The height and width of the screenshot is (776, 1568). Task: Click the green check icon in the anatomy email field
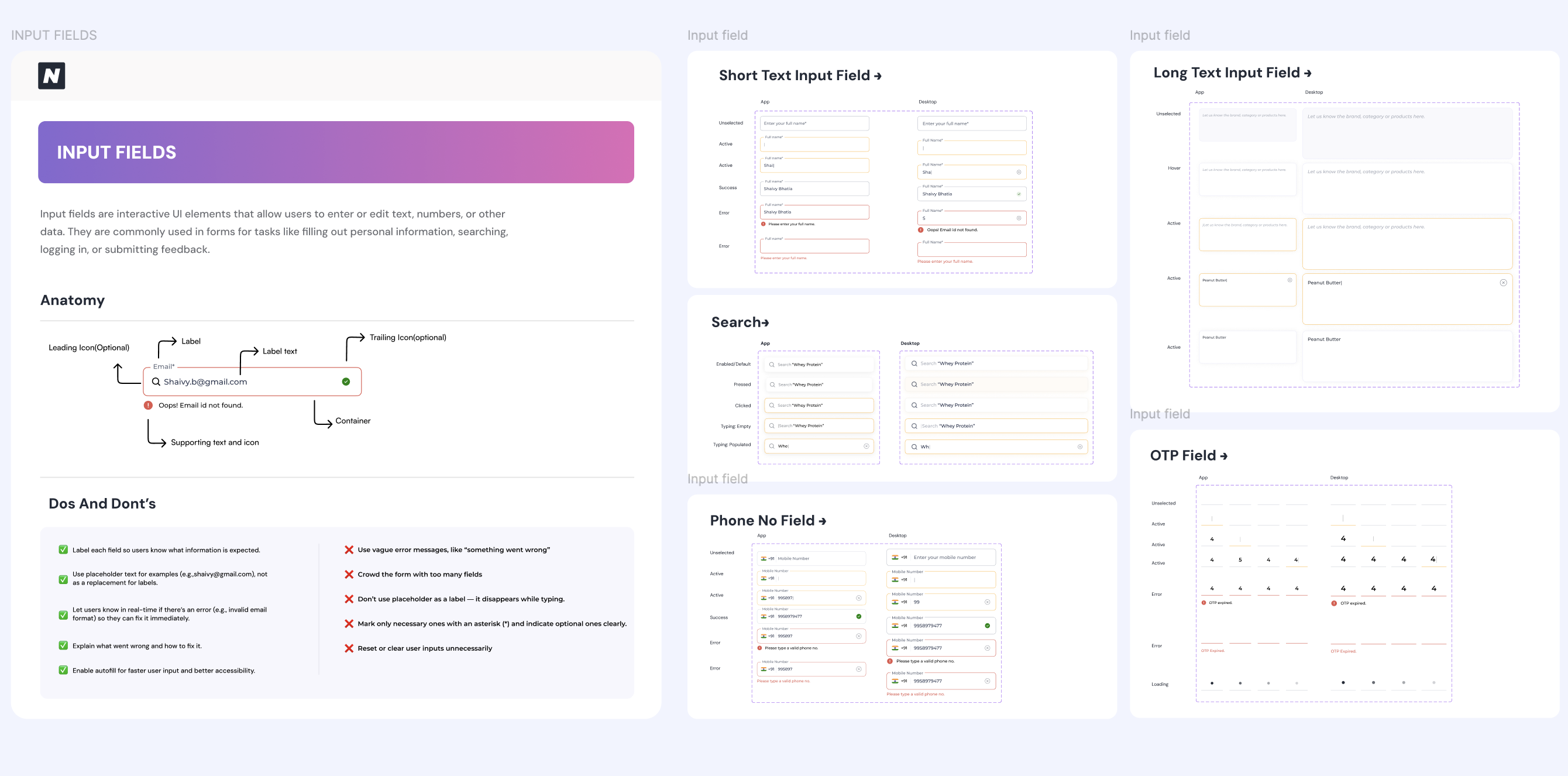click(346, 382)
